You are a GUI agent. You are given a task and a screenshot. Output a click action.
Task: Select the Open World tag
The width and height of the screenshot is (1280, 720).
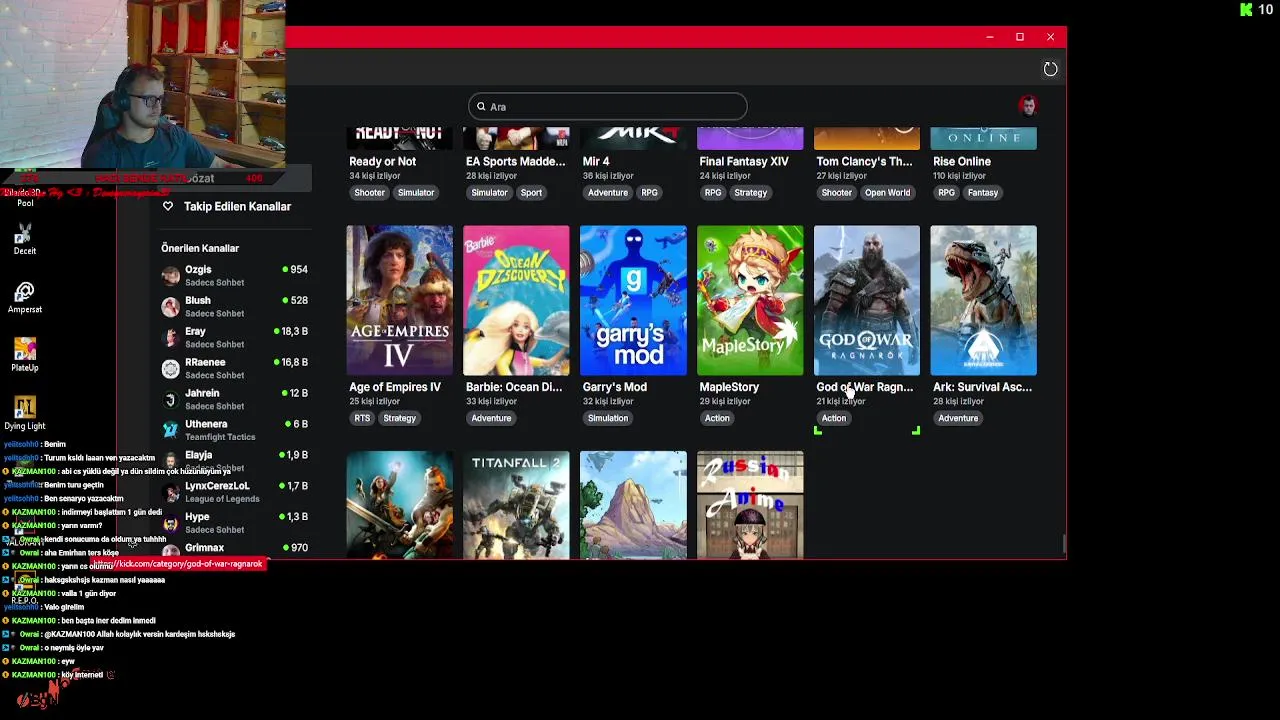[x=888, y=192]
